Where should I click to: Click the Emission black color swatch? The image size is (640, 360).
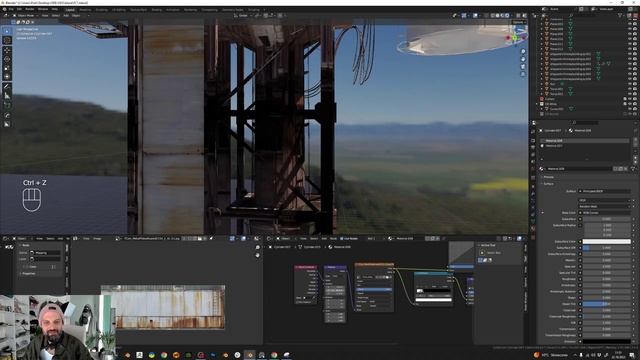pyautogui.click(x=607, y=341)
